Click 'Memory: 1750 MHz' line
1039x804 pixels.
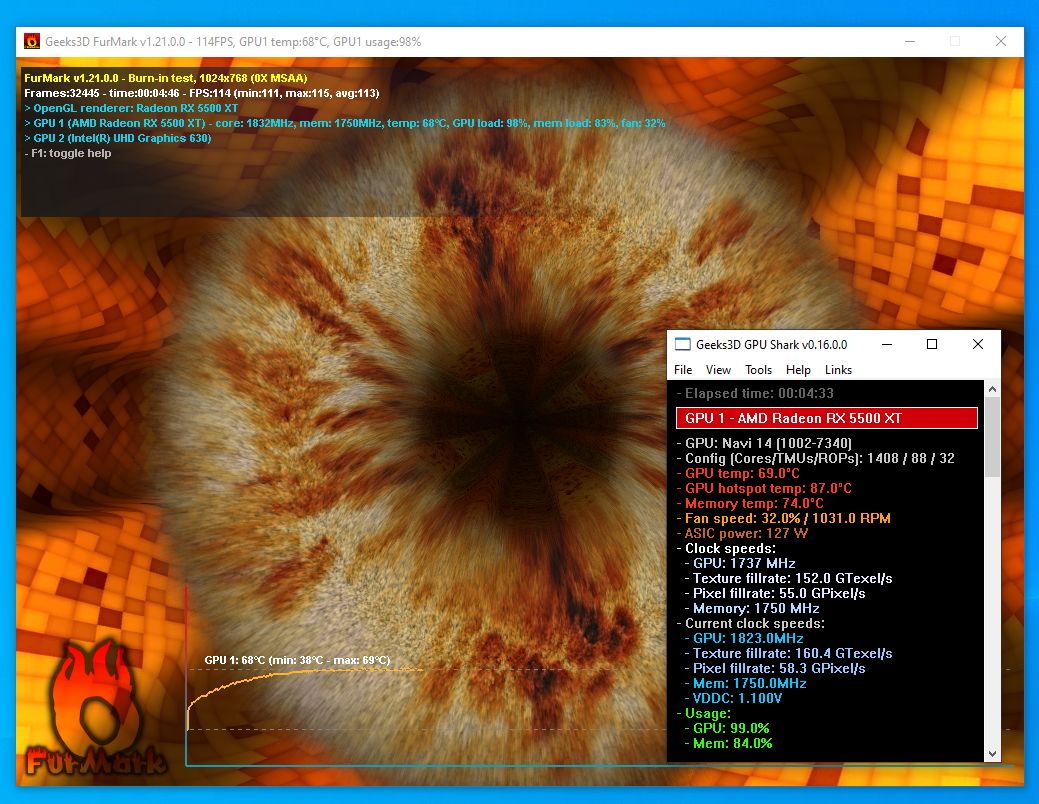(x=752, y=608)
